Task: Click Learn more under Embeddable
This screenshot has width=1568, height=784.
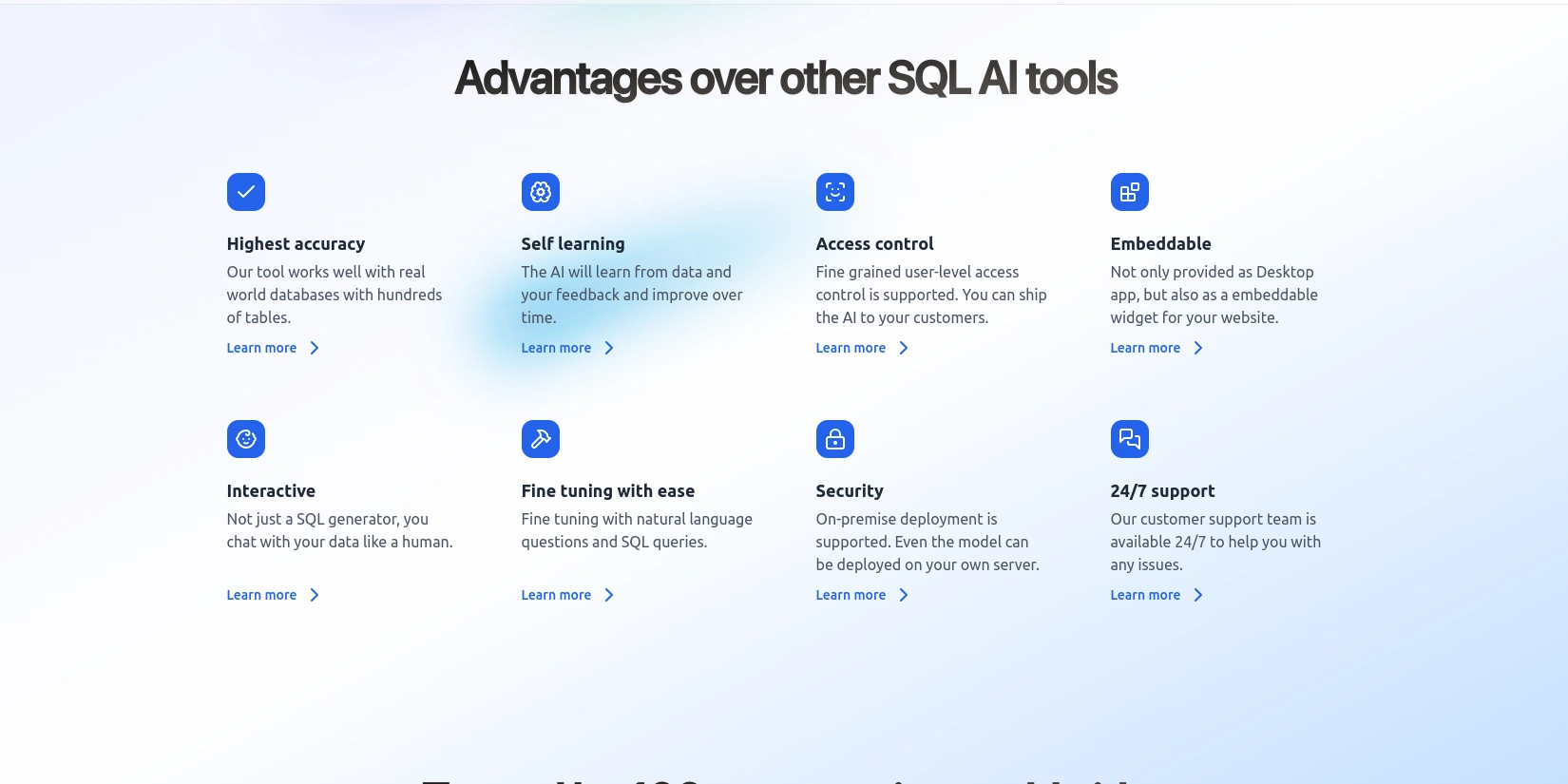Action: point(1145,348)
